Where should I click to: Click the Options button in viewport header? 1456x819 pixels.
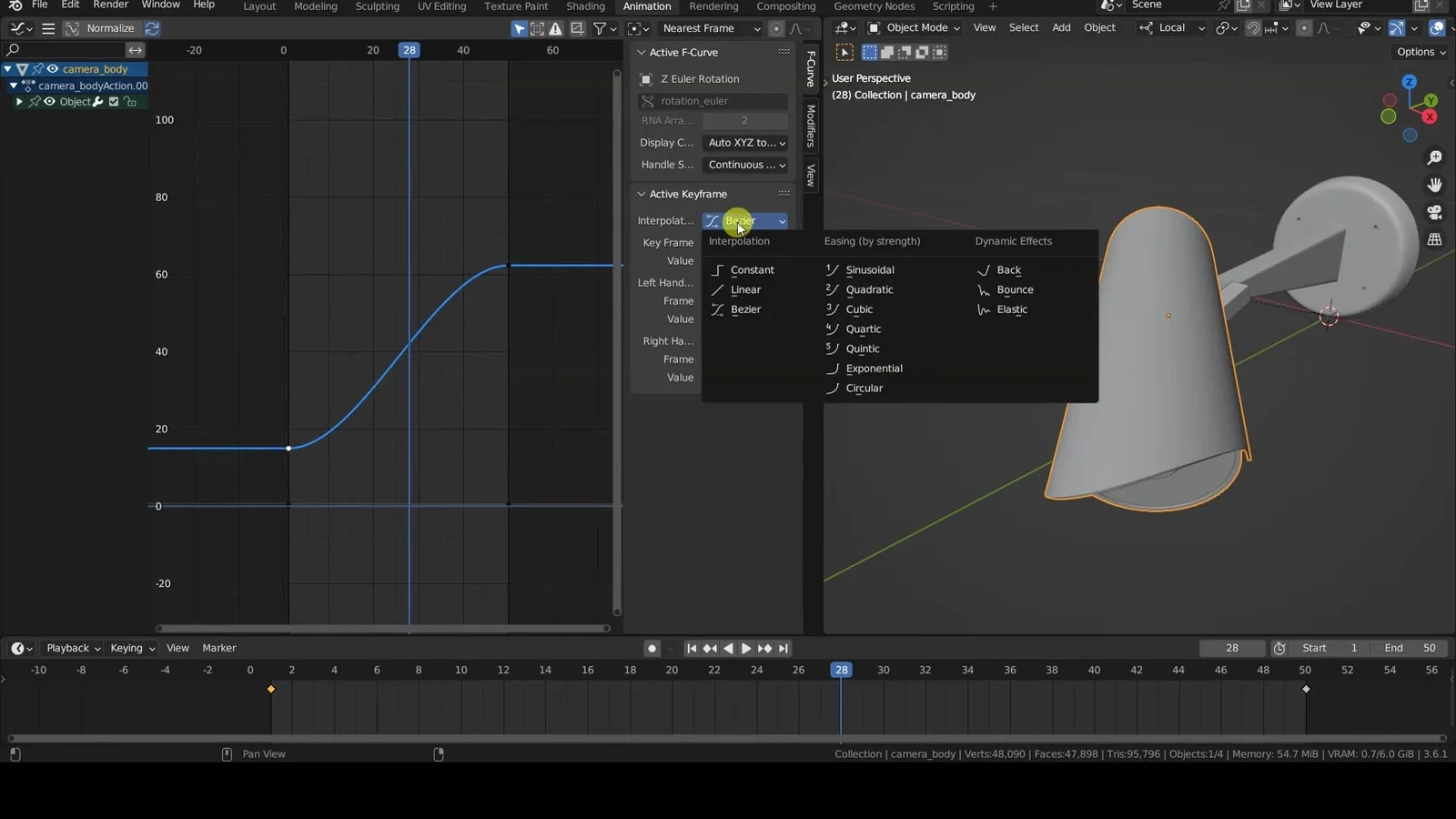[1421, 52]
